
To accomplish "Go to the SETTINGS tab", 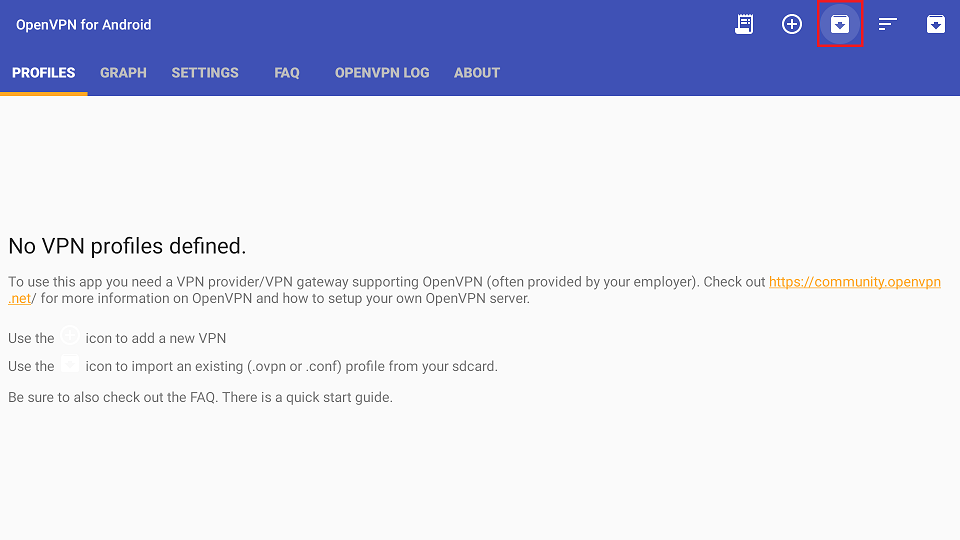I will pos(204,73).
